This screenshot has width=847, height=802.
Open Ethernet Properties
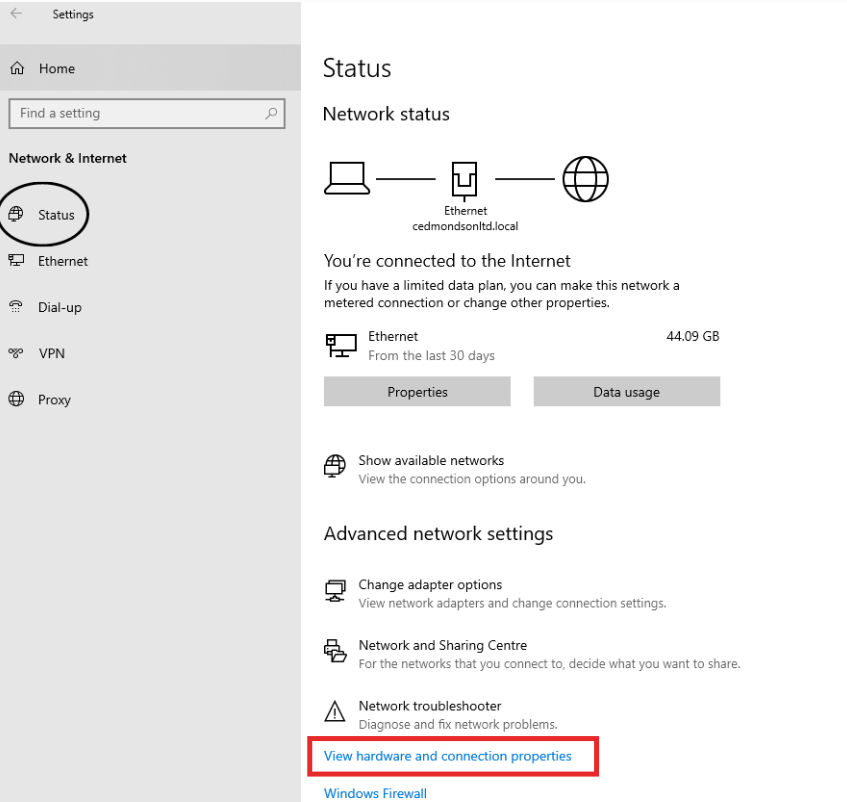point(416,391)
